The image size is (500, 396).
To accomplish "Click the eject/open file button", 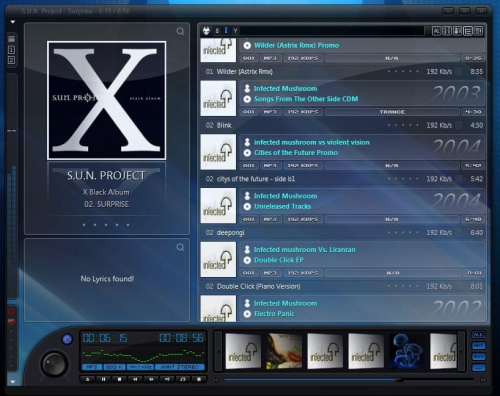I will [x=88, y=379].
